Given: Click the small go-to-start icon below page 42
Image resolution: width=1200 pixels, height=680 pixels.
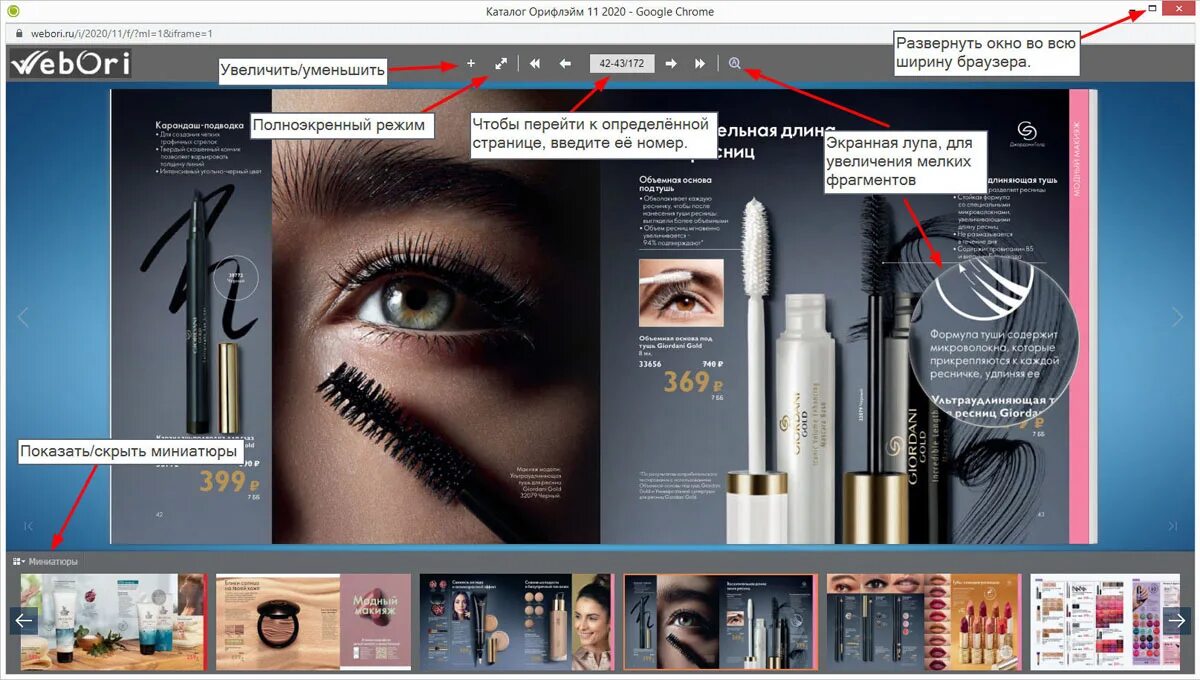Looking at the screenshot, I should click(x=29, y=526).
